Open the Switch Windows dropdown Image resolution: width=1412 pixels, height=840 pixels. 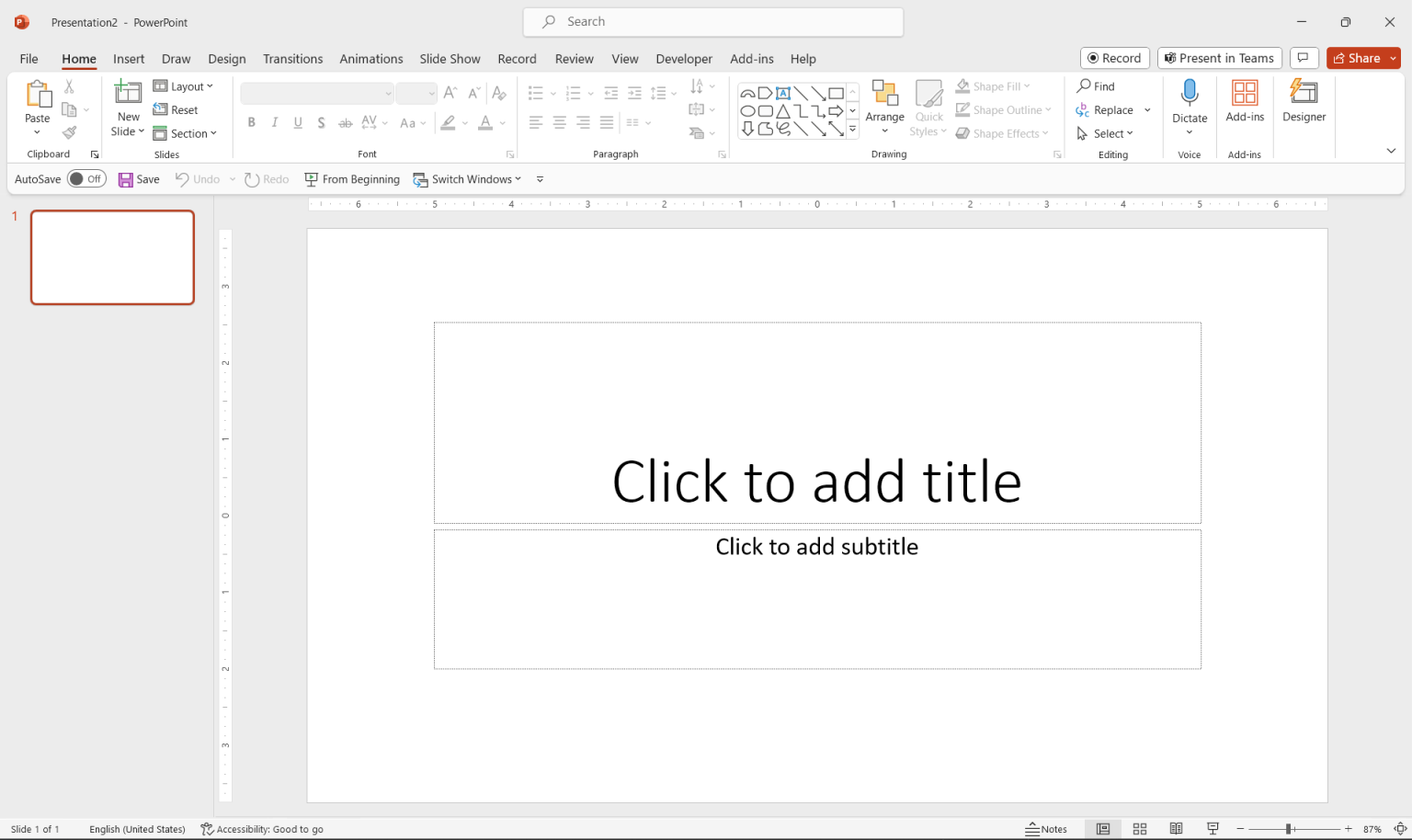(518, 178)
